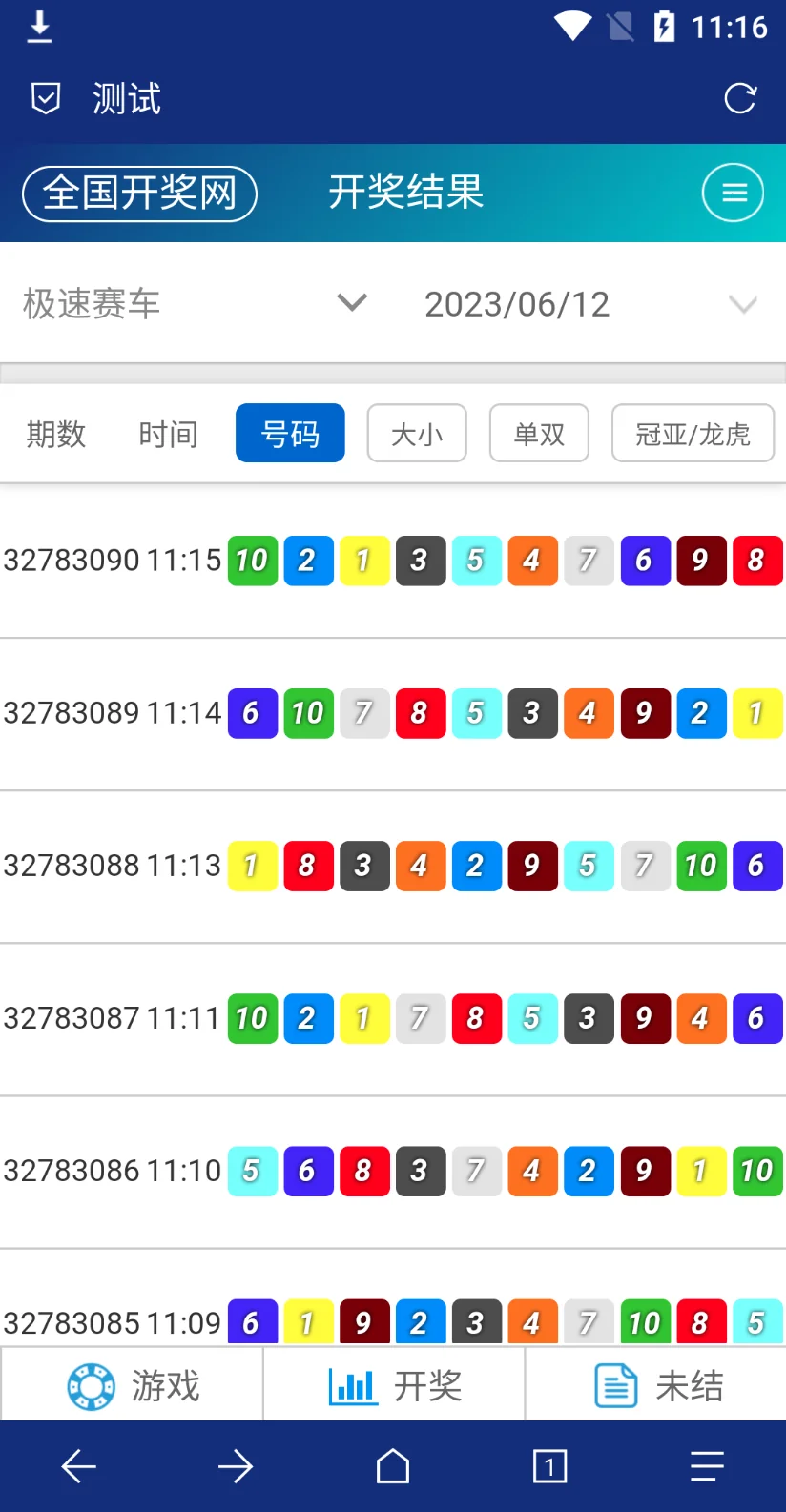Click the chevron next to the date
786x1512 pixels.
742,304
